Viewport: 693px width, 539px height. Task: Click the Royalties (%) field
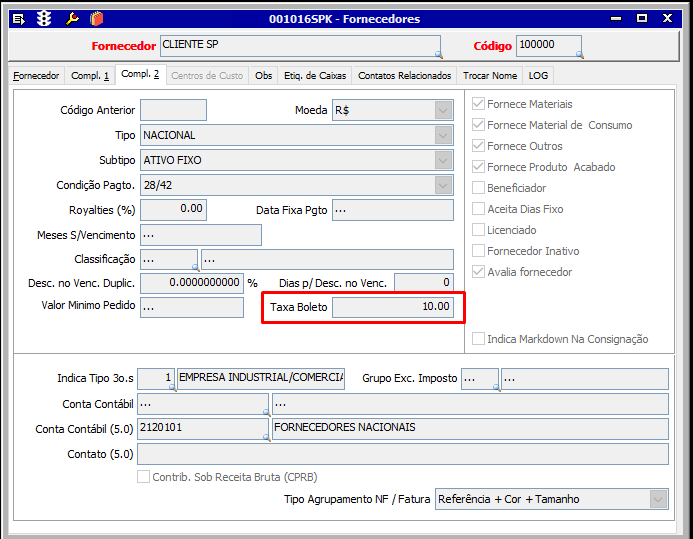tap(173, 210)
